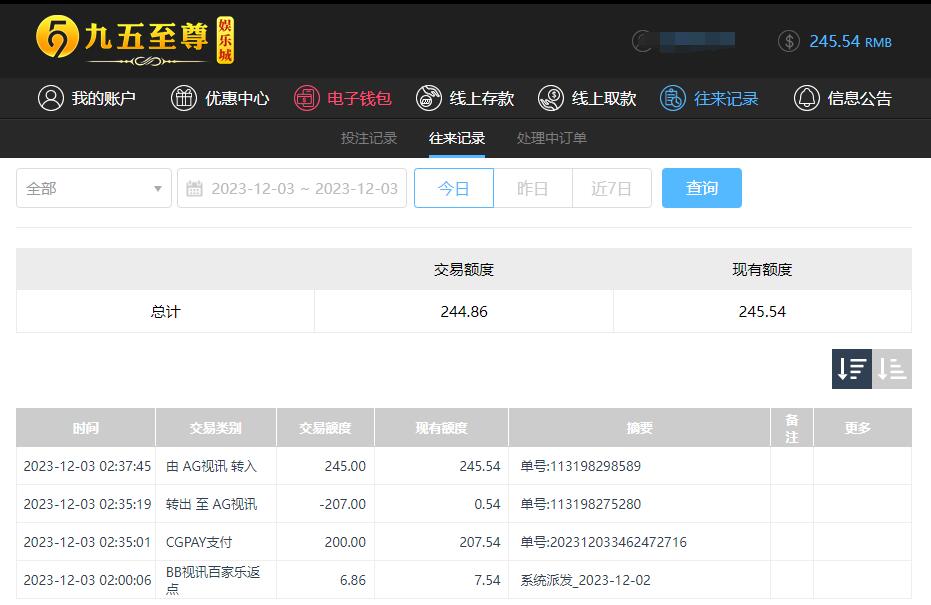Select the 近7日 date filter
This screenshot has height=605, width=931.
(611, 188)
